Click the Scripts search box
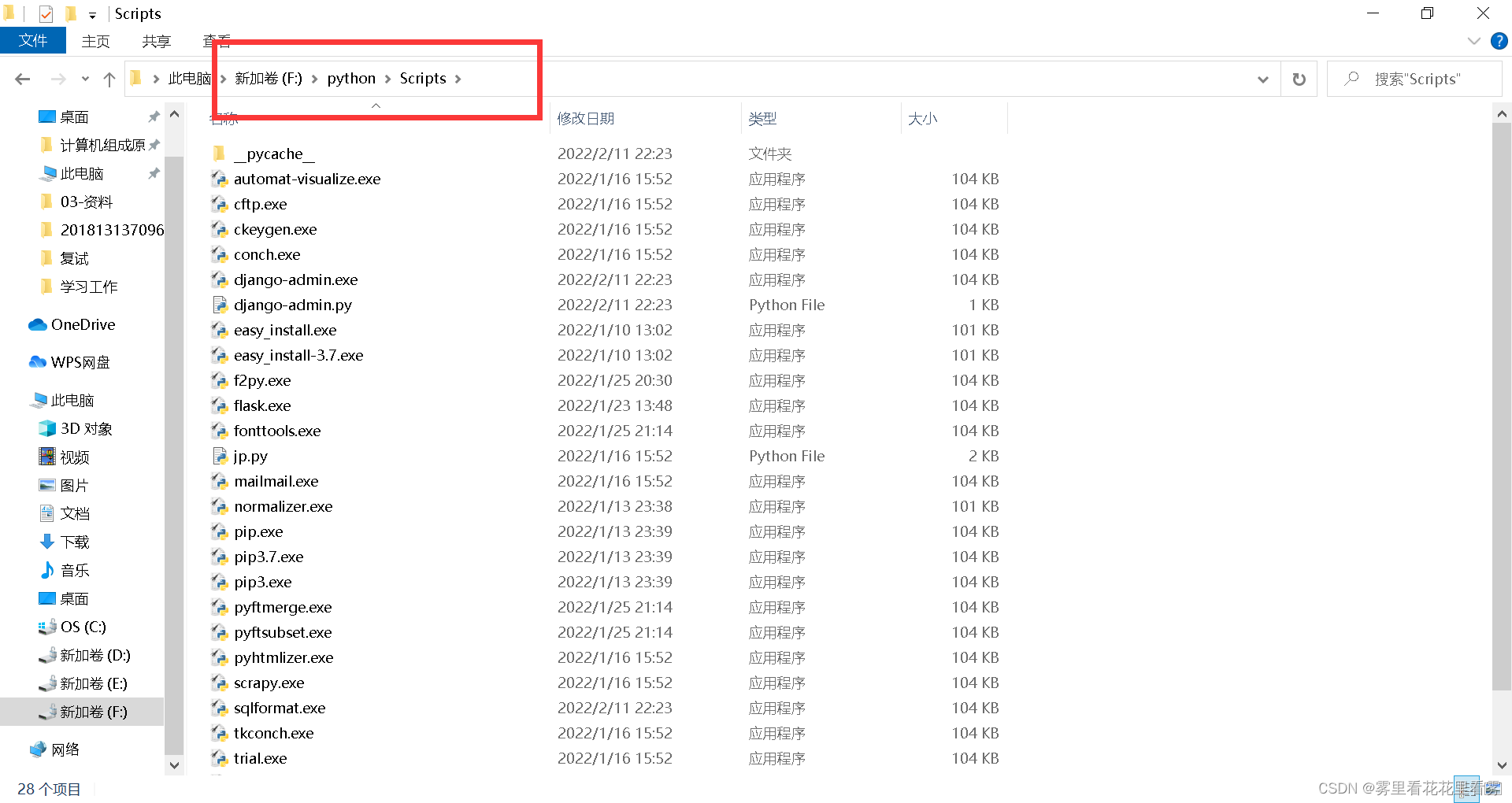Screen dimensions: 1512x803 pyautogui.click(x=1414, y=79)
